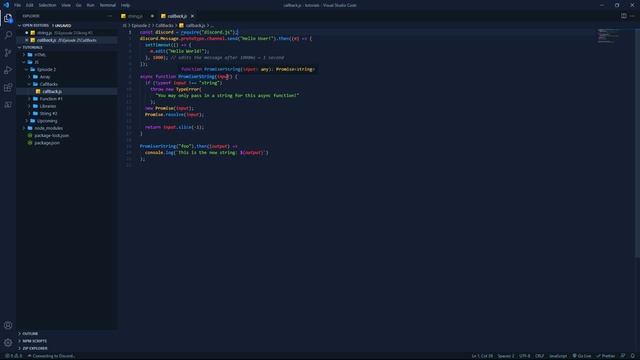Change the JavaScript language mode
The height and width of the screenshot is (360, 640).
[x=558, y=356]
